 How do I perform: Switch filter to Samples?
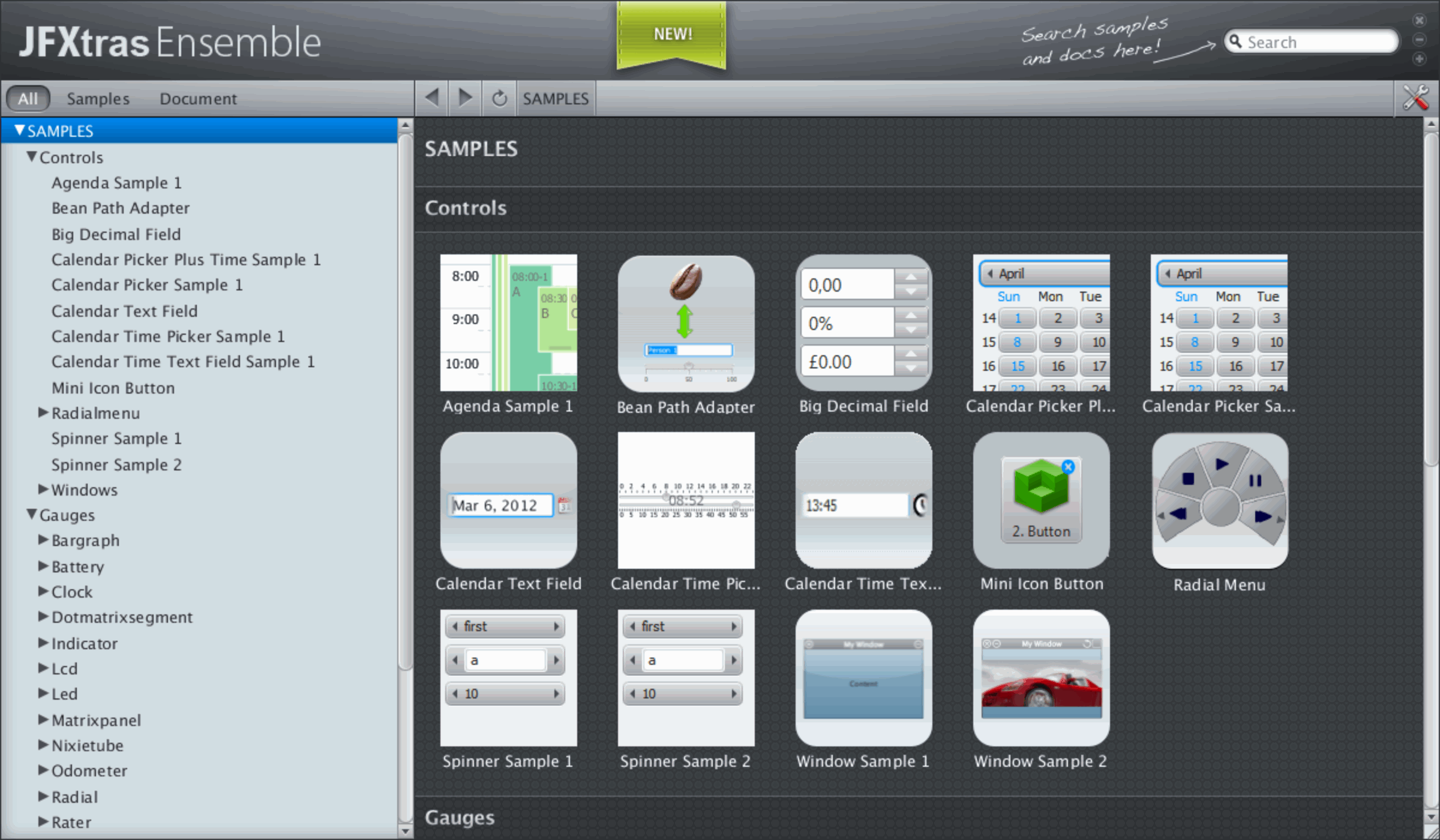click(98, 98)
